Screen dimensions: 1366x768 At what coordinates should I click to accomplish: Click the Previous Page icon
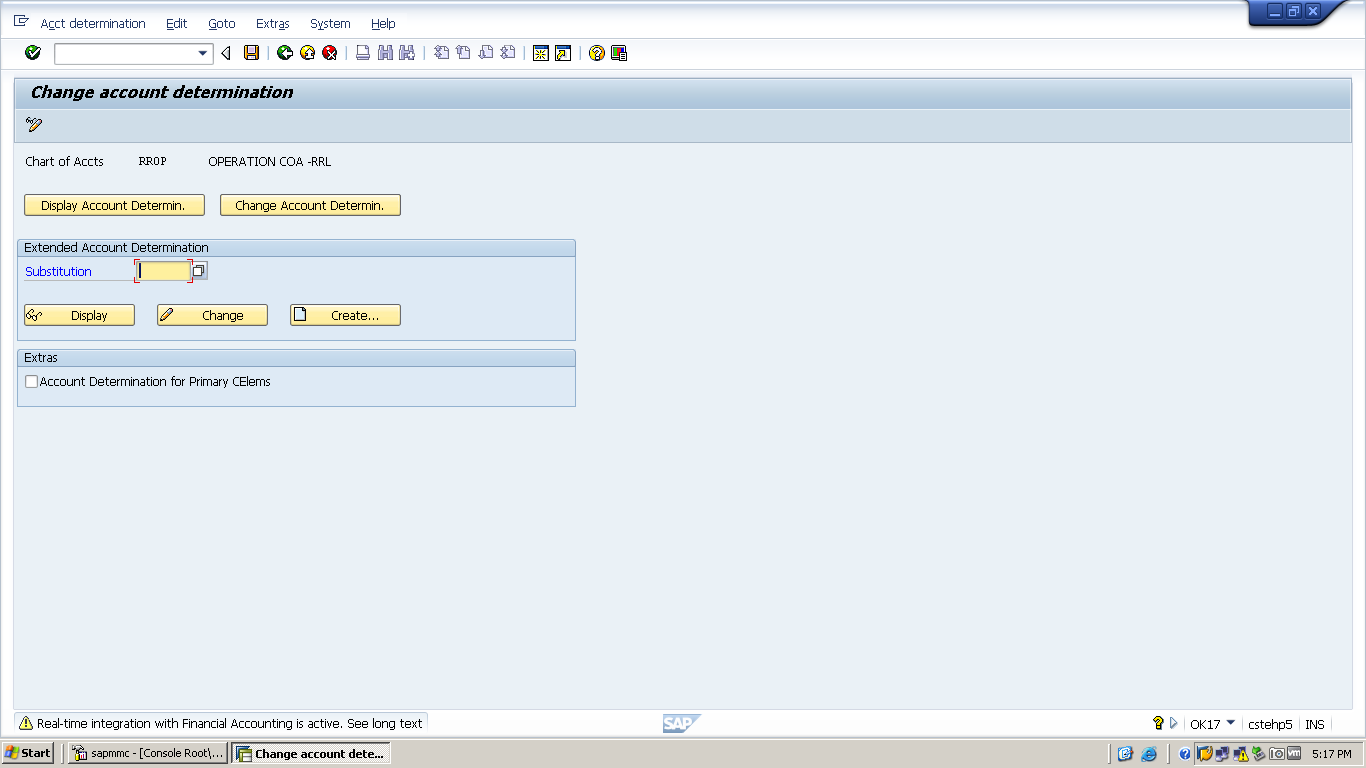coord(463,53)
